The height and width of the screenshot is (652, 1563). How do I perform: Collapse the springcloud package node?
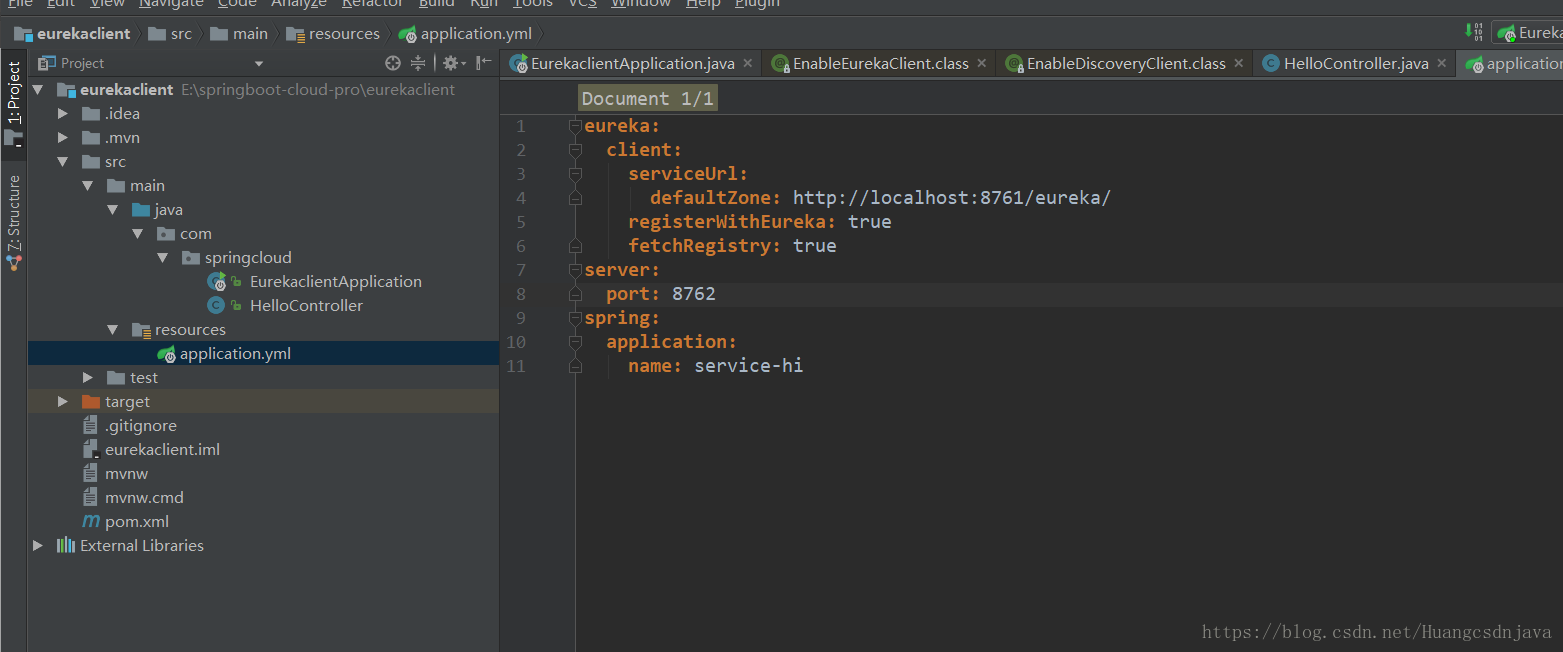click(163, 258)
